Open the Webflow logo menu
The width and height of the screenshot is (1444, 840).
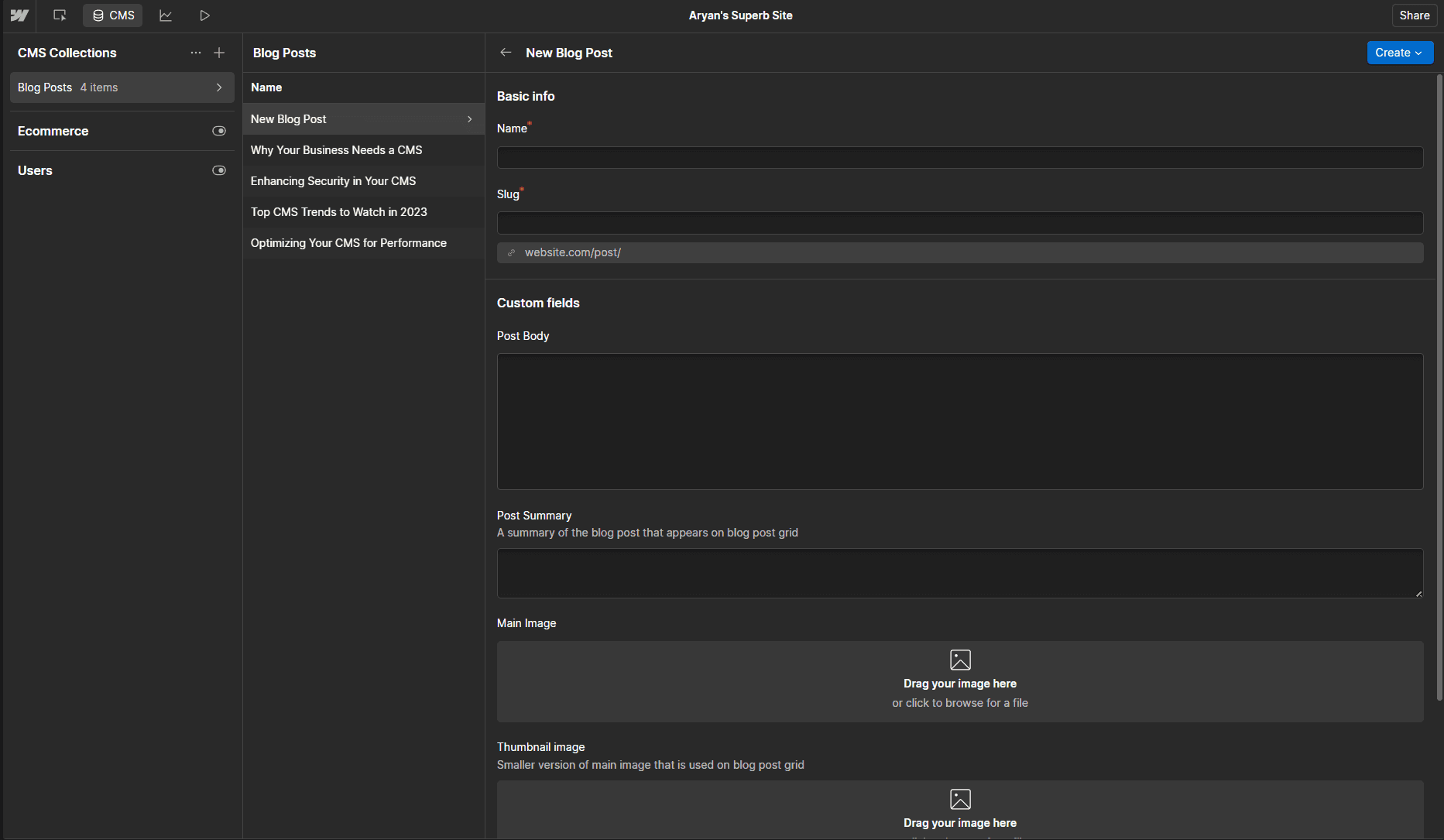pyautogui.click(x=19, y=15)
